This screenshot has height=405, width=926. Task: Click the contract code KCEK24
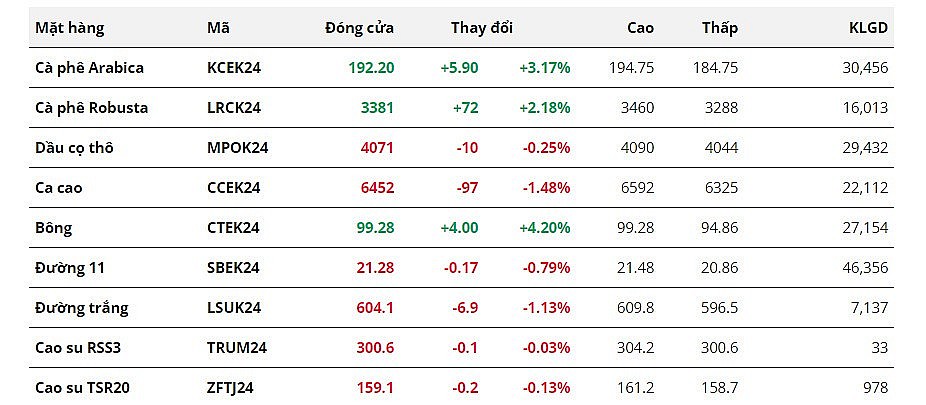pyautogui.click(x=233, y=68)
